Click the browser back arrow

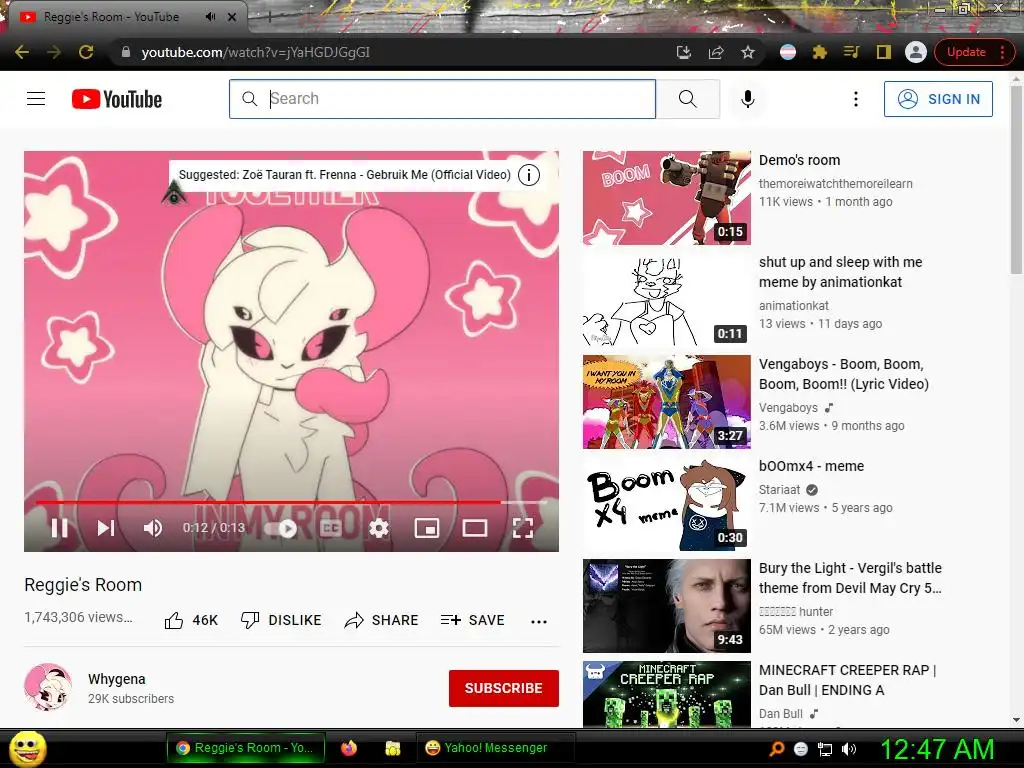[x=22, y=52]
